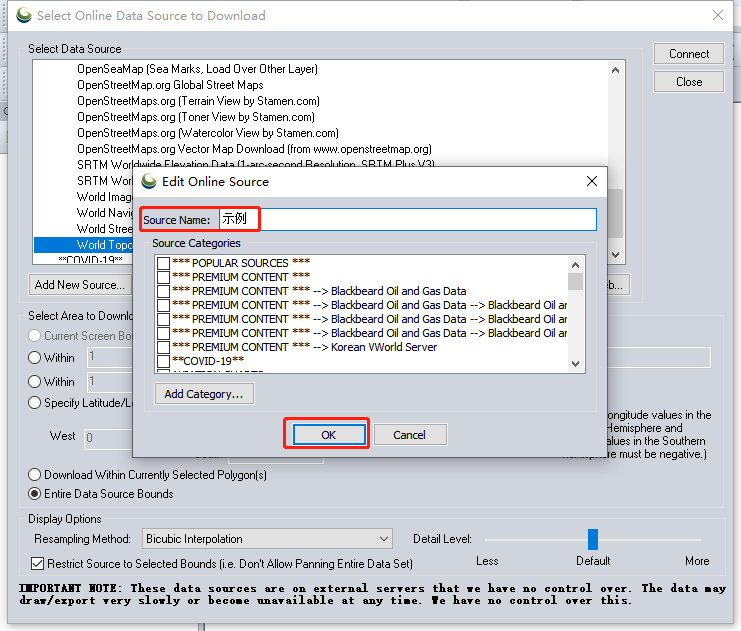
Task: Open the Resampling Method dropdown
Action: (x=267, y=539)
